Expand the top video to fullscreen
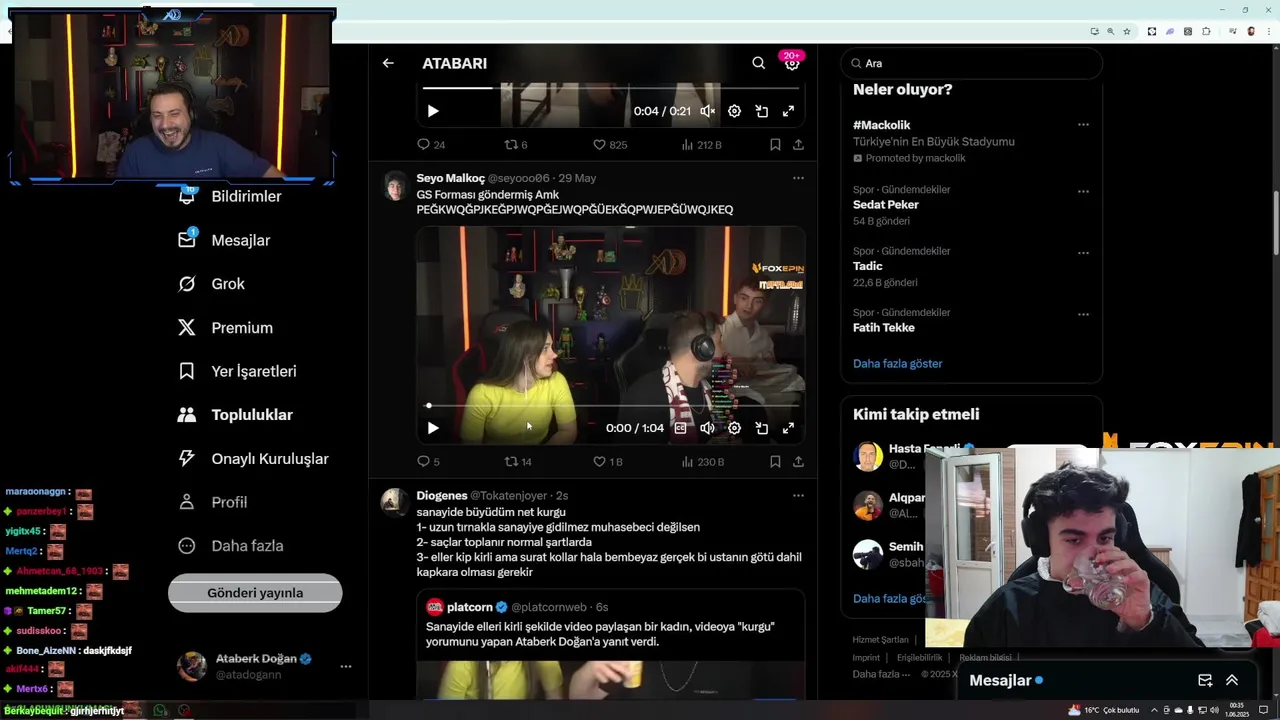1280x720 pixels. (788, 111)
